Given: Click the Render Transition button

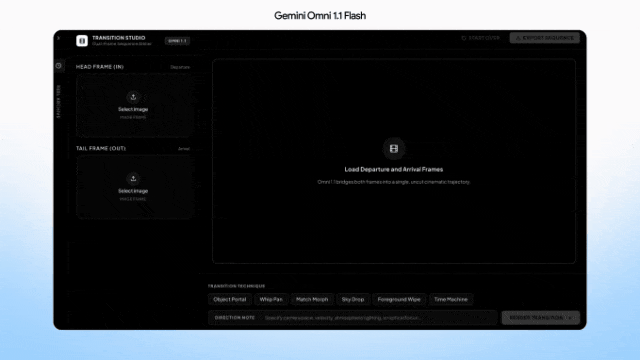Looking at the screenshot, I should click(540, 318).
